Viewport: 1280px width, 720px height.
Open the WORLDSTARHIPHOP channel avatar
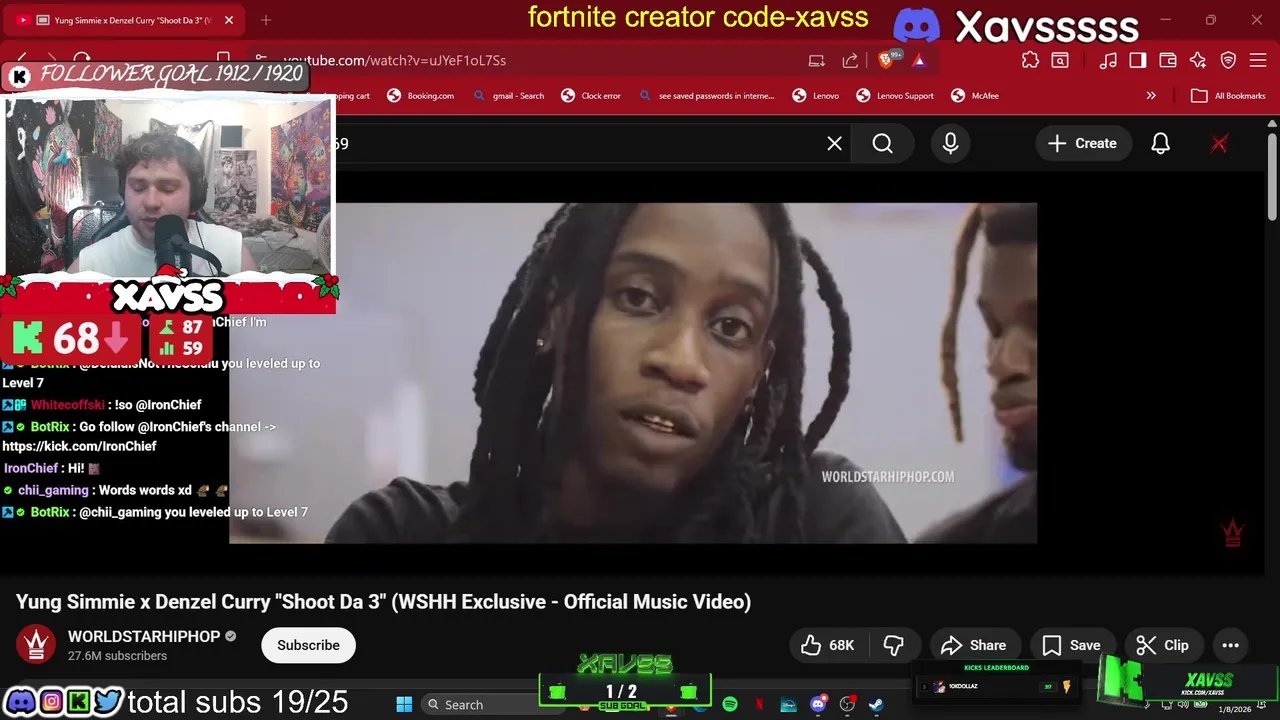click(x=36, y=645)
